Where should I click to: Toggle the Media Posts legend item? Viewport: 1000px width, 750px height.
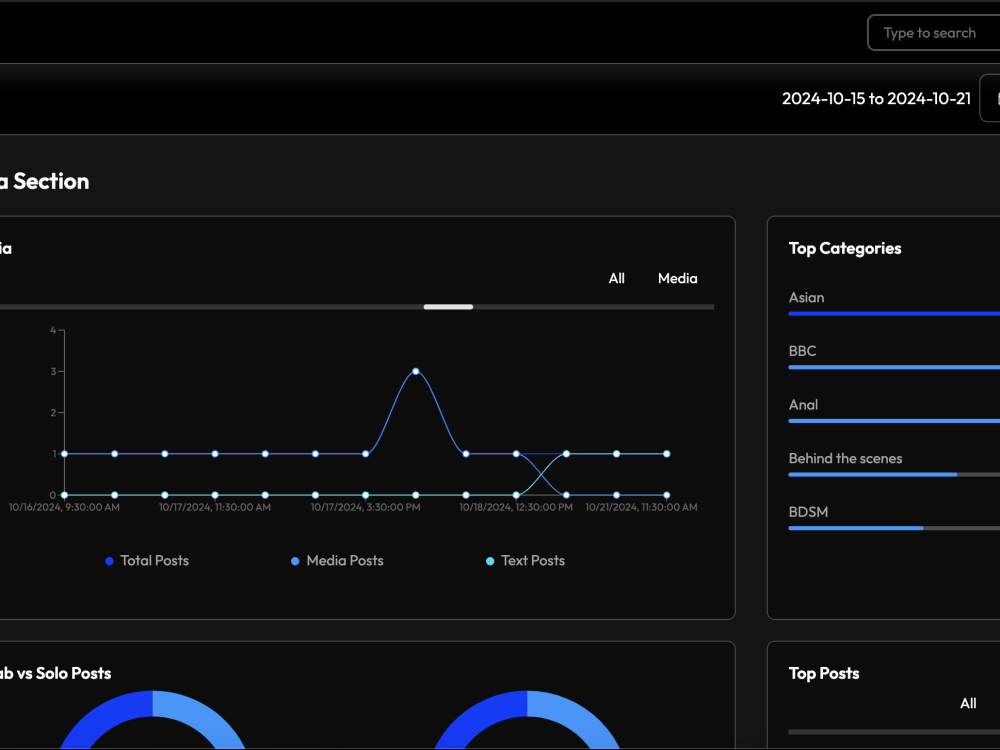337,561
